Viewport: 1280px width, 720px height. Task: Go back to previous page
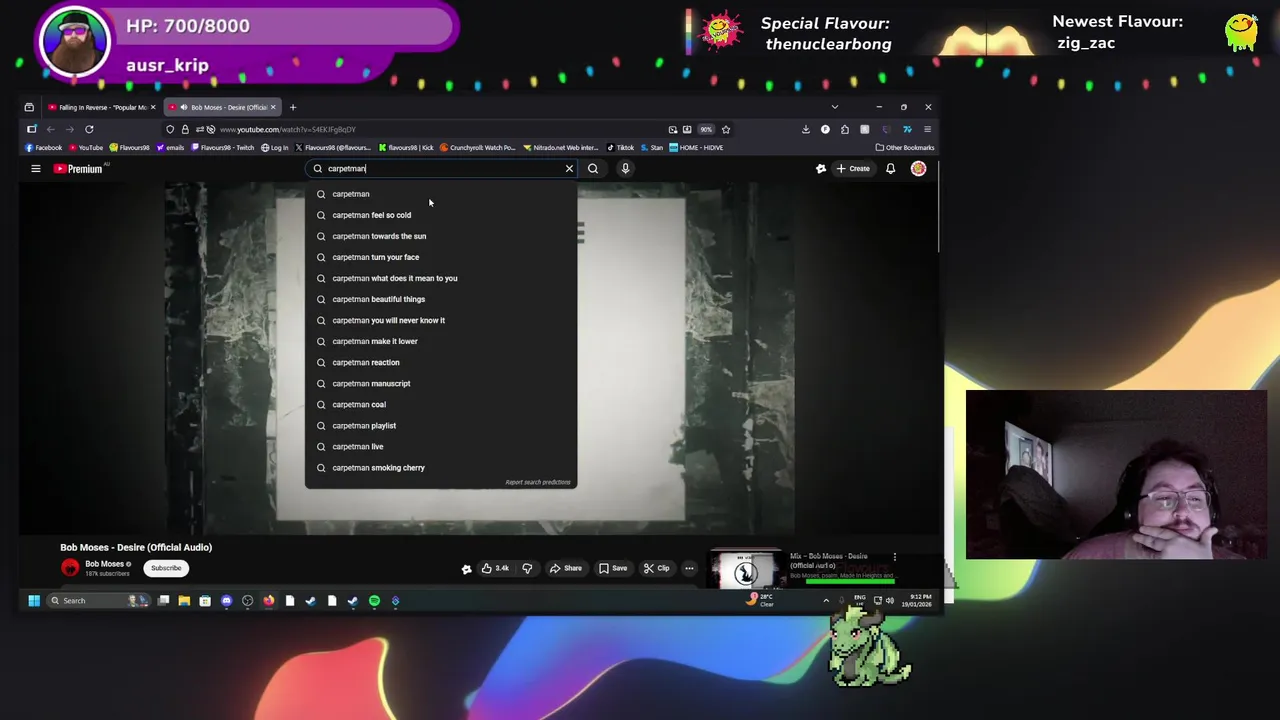click(x=50, y=129)
